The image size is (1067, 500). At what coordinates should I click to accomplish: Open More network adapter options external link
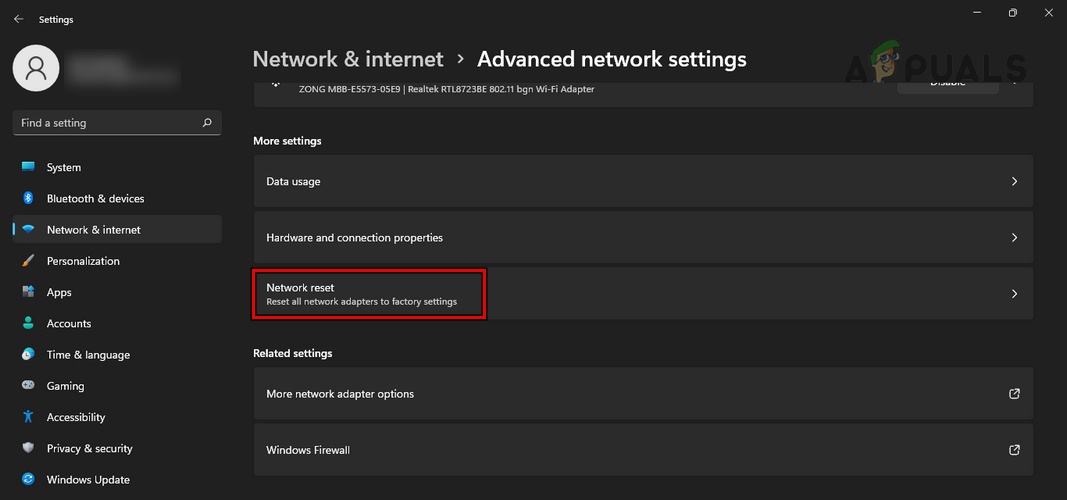tap(1014, 394)
